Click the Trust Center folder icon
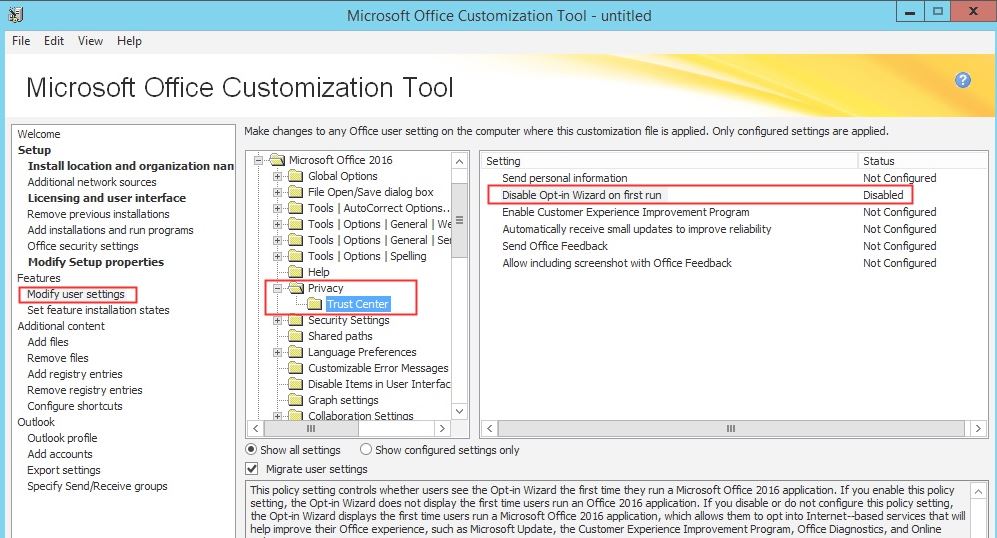This screenshot has height=538, width=997. (x=315, y=304)
